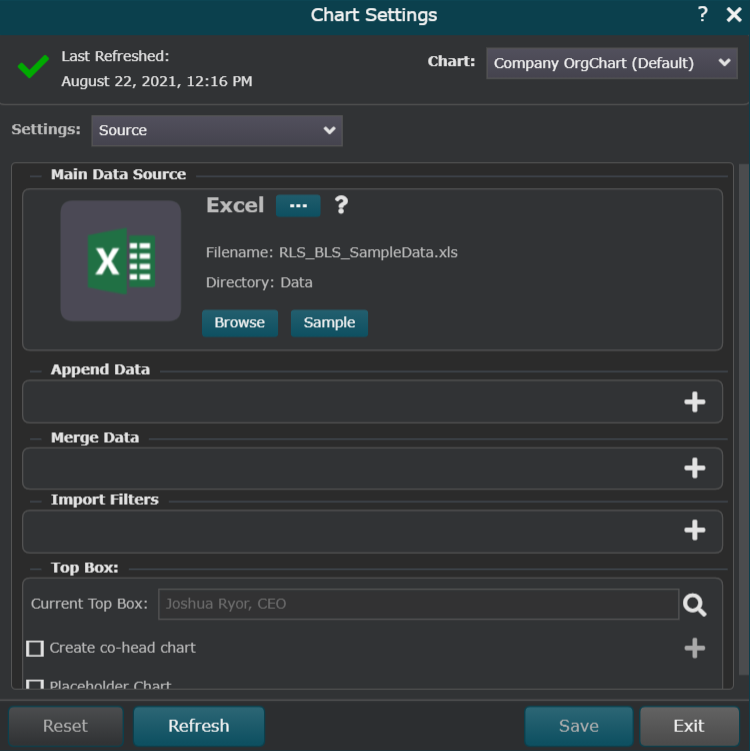The image size is (750, 751).
Task: Expand the Settings Source dropdown
Action: 217,131
